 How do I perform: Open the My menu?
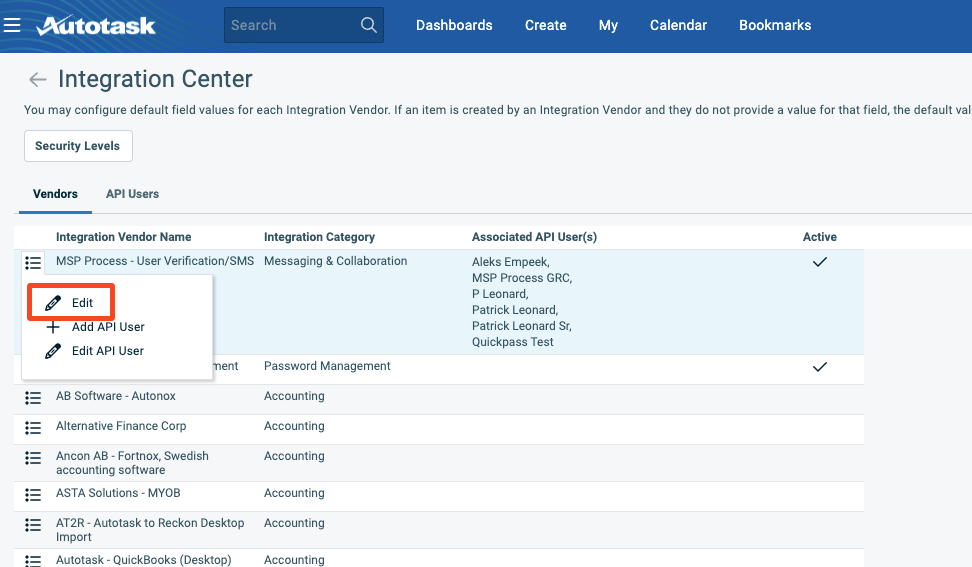point(608,25)
